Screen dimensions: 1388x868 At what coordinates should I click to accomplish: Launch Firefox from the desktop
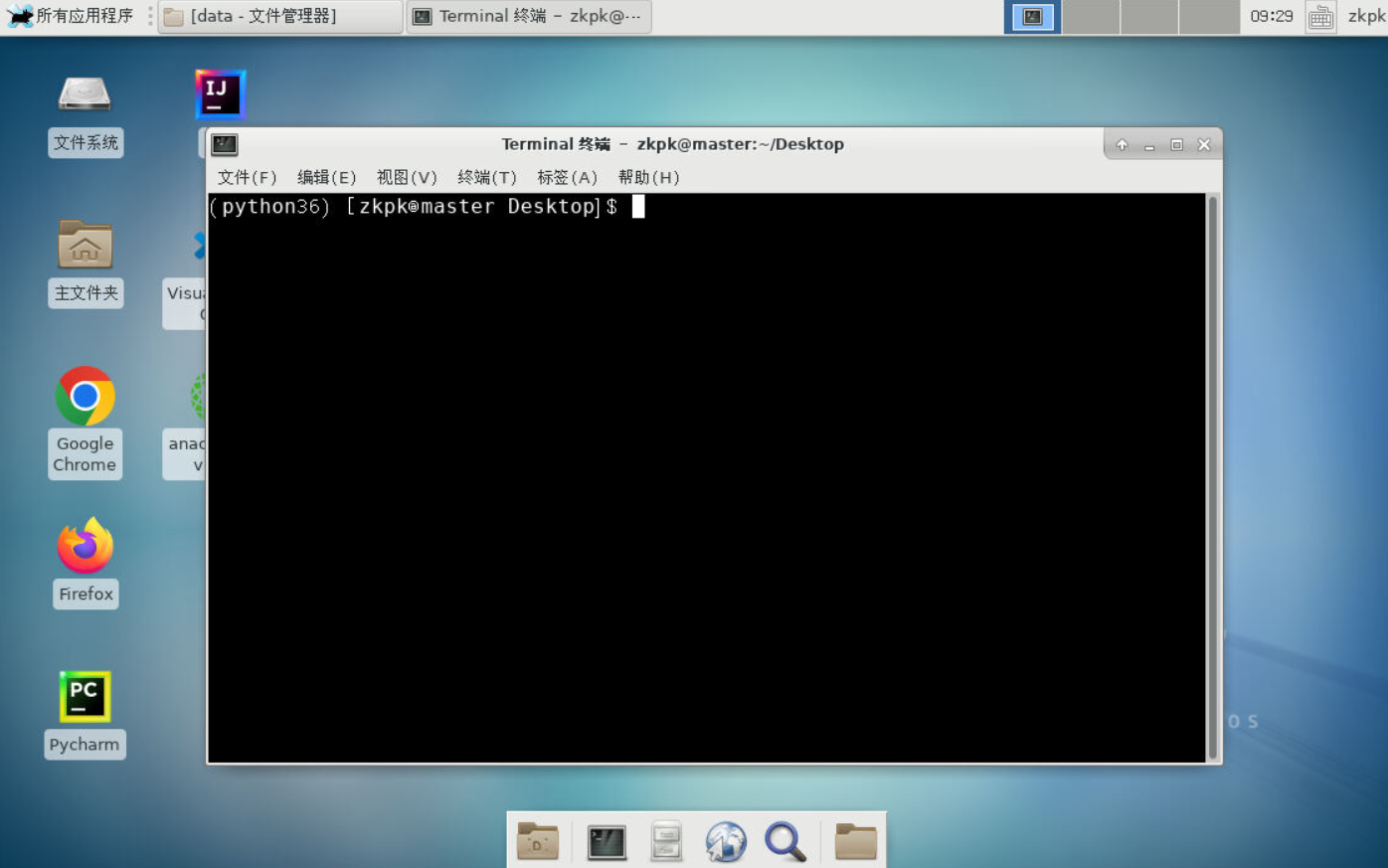click(x=85, y=546)
